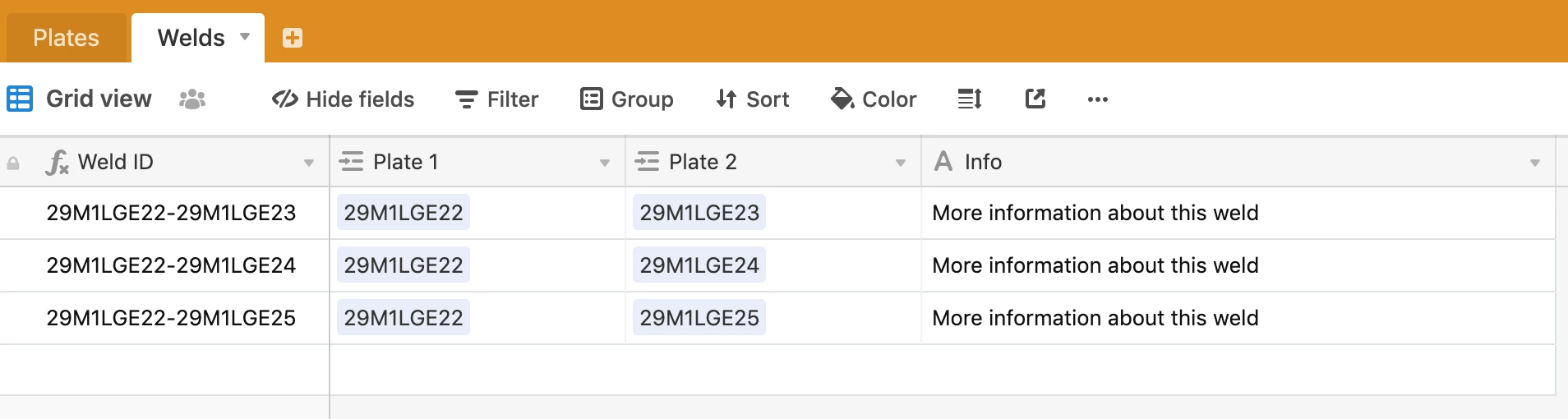Select the Info cell in the second row
This screenshot has height=419, width=1568.
[x=1238, y=265]
